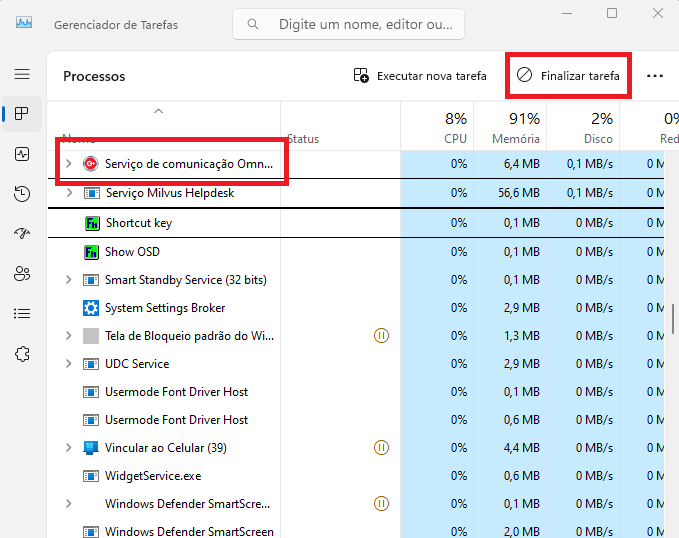Open the hamburger navigation menu
Viewport: 679px width, 538px height.
22,74
